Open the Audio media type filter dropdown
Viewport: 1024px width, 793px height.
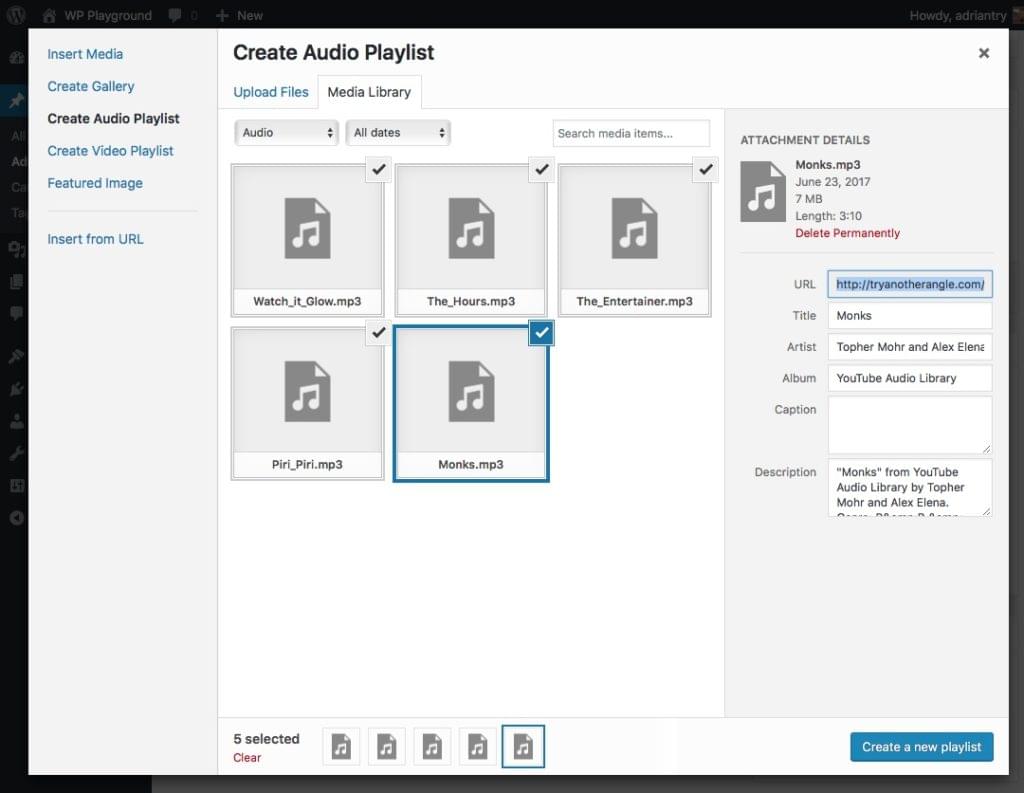pyautogui.click(x=286, y=131)
